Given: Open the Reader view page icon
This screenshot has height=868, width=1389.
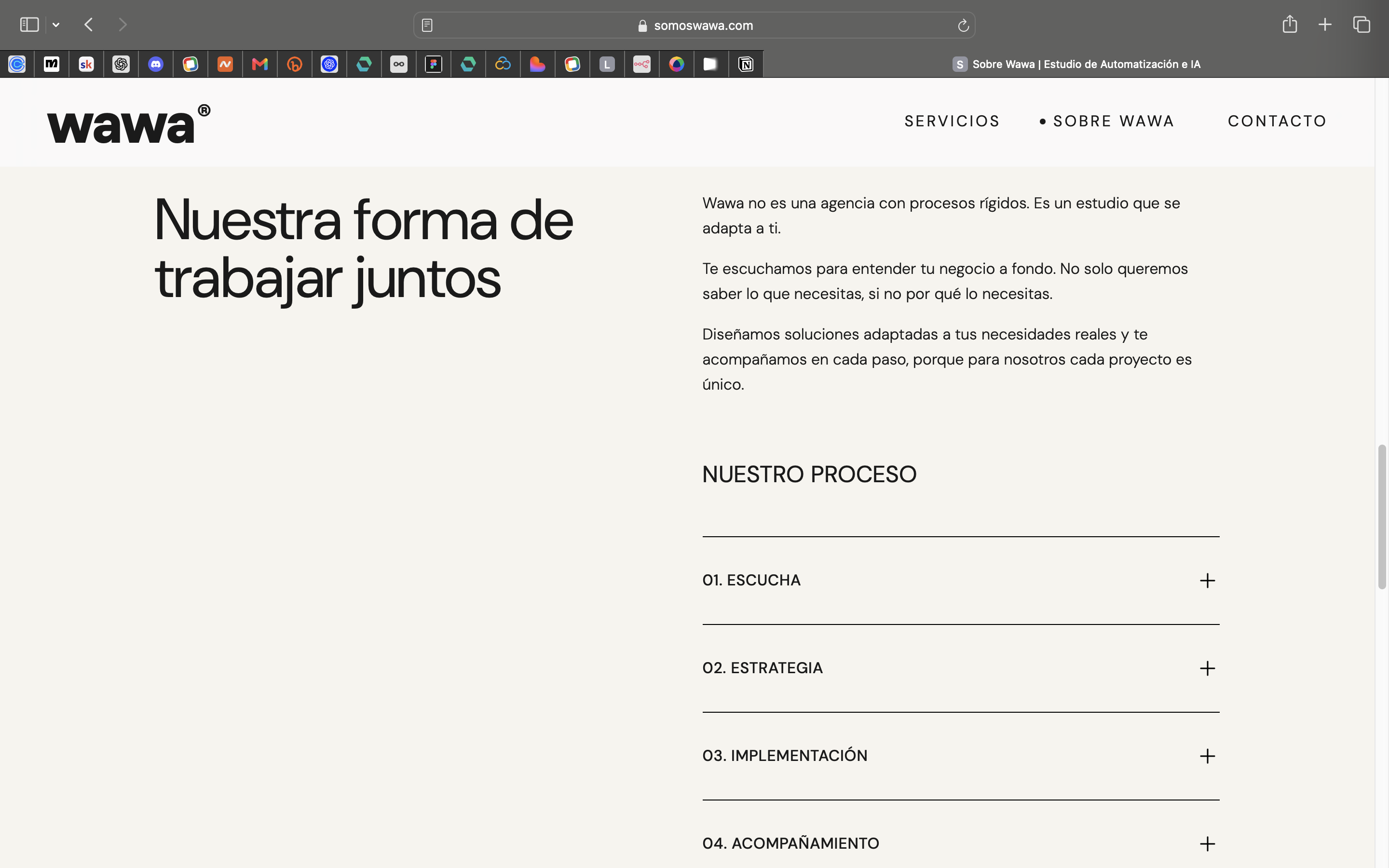Looking at the screenshot, I should click(427, 25).
